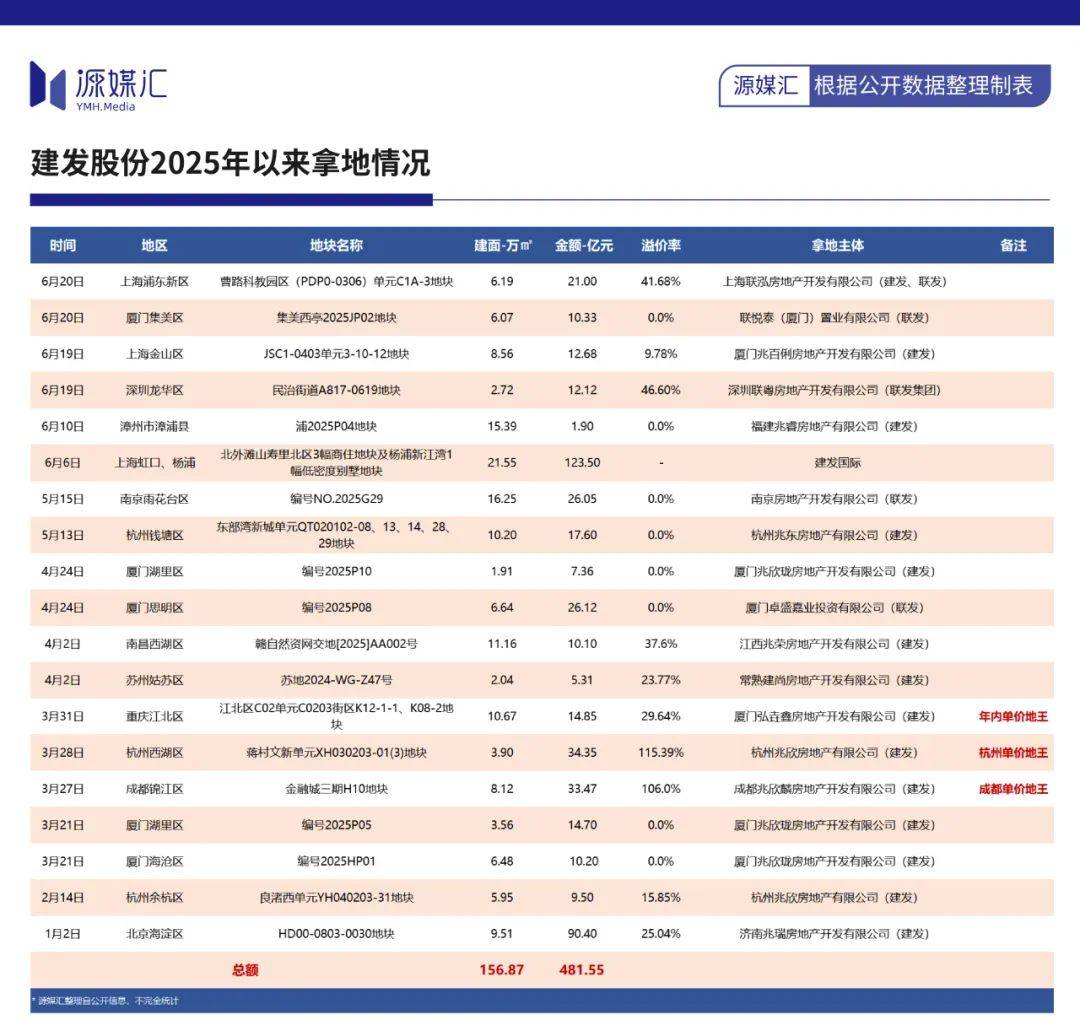
Task: Click the 编号NO.2025G29 parcel cell
Action: coord(336,499)
